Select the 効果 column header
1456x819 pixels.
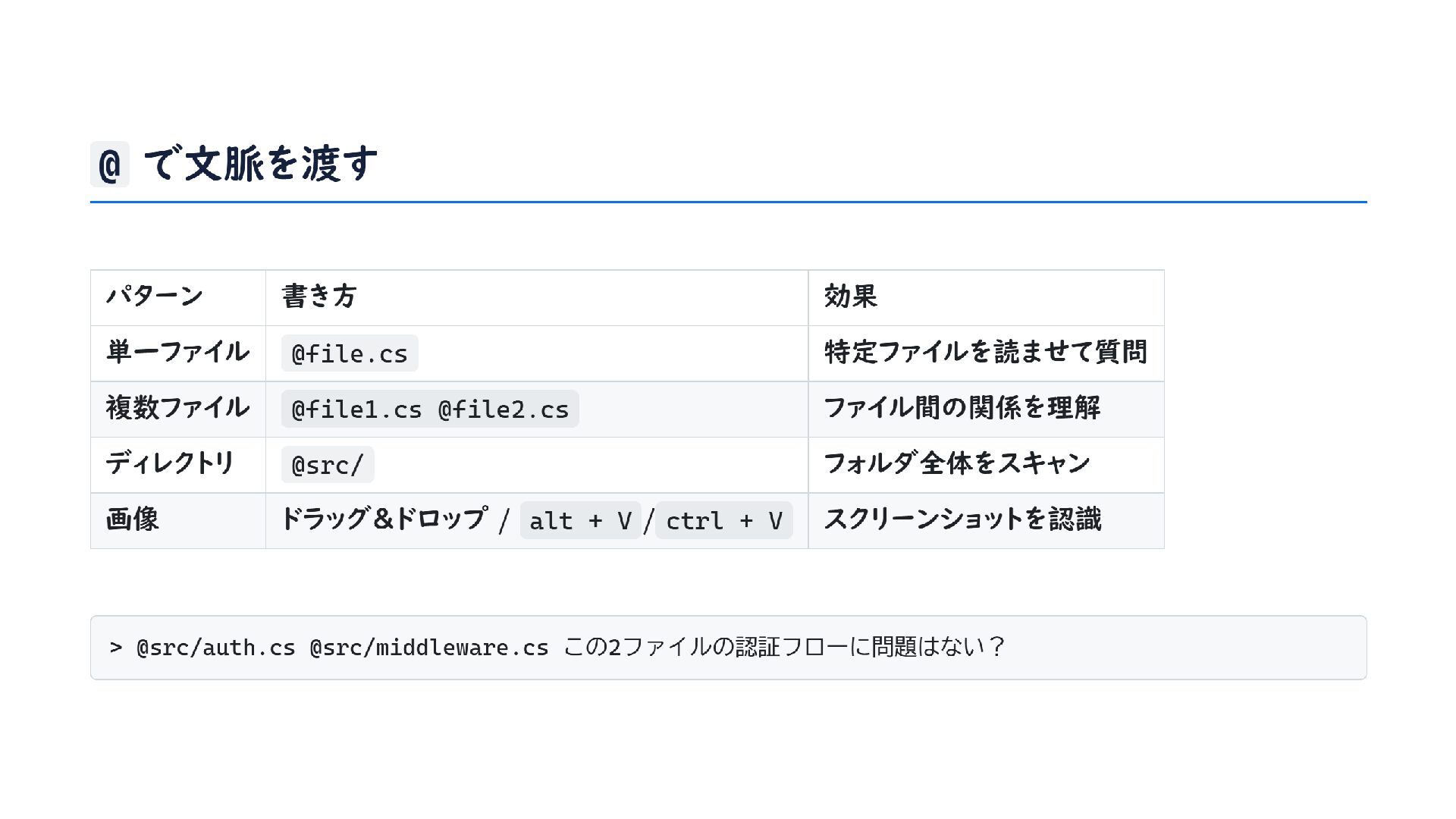point(851,297)
